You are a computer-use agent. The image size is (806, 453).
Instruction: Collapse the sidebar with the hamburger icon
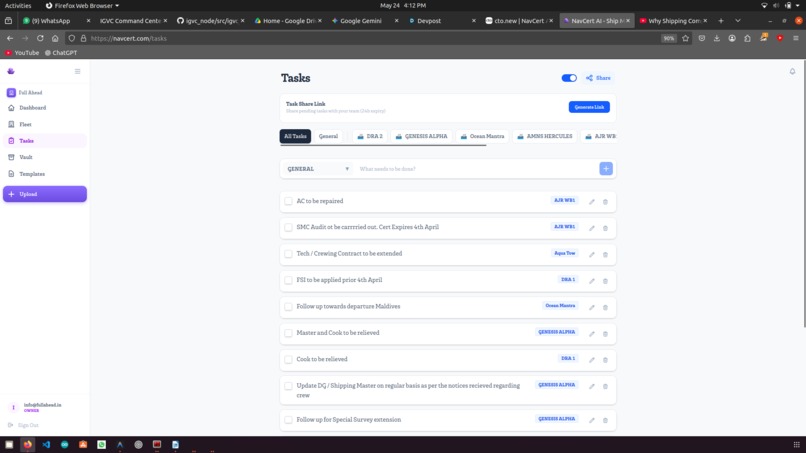tap(78, 71)
